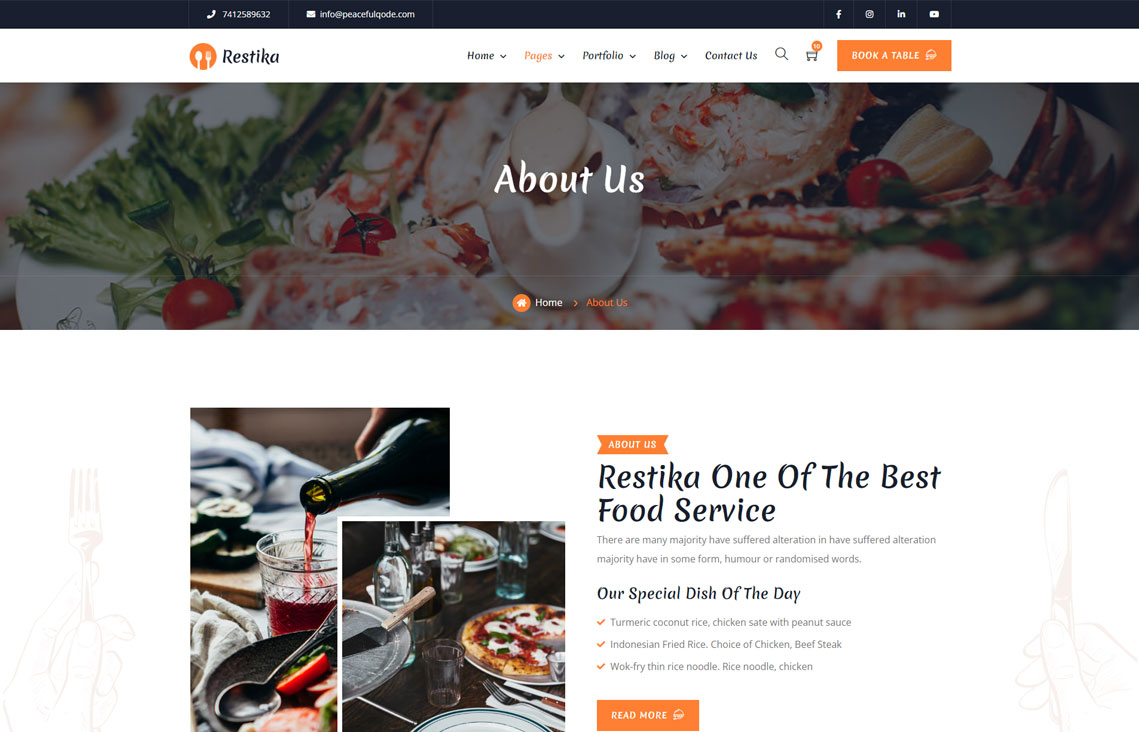Expand the Blog dropdown menu

click(670, 56)
